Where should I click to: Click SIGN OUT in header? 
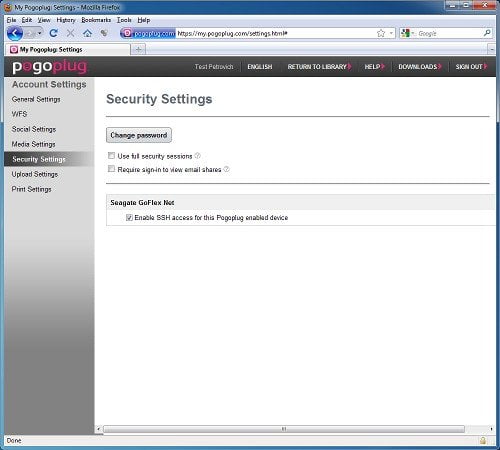[471, 67]
